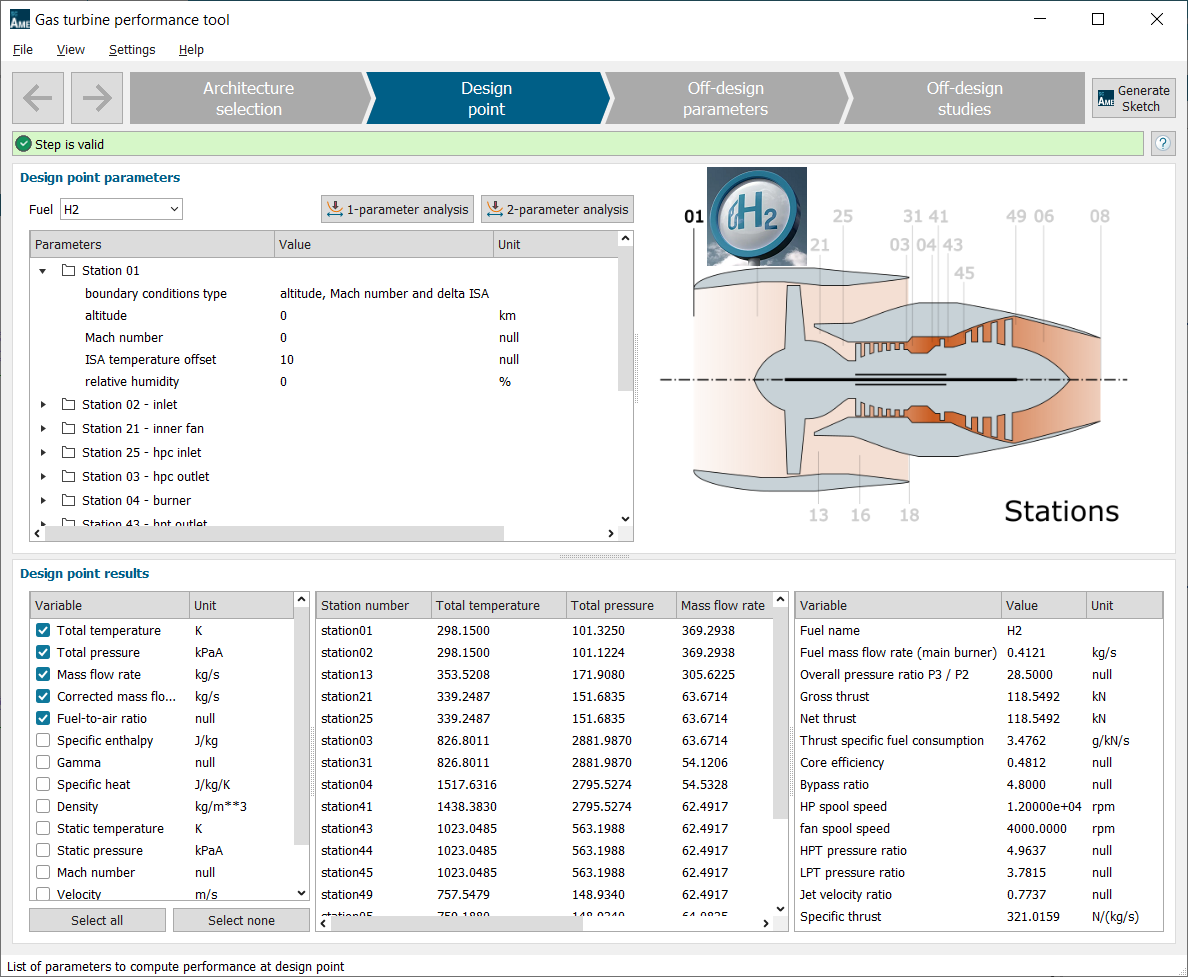Image resolution: width=1188 pixels, height=977 pixels.
Task: Collapse the Station 01 tree node
Action: (x=43, y=270)
